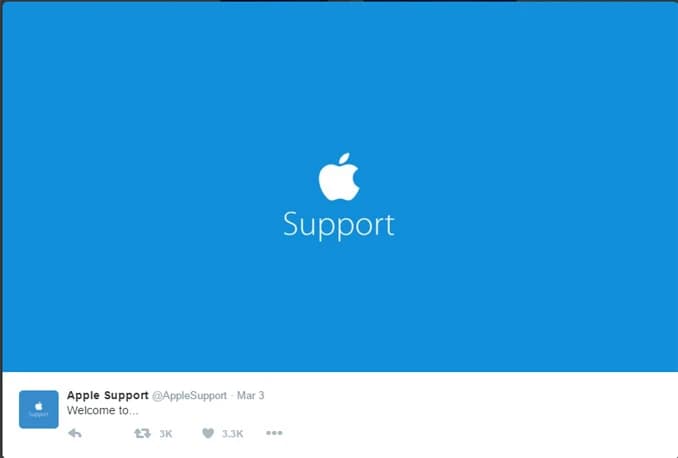678x458 pixels.
Task: Click the reply arrow icon under the tweet
Action: [x=75, y=433]
